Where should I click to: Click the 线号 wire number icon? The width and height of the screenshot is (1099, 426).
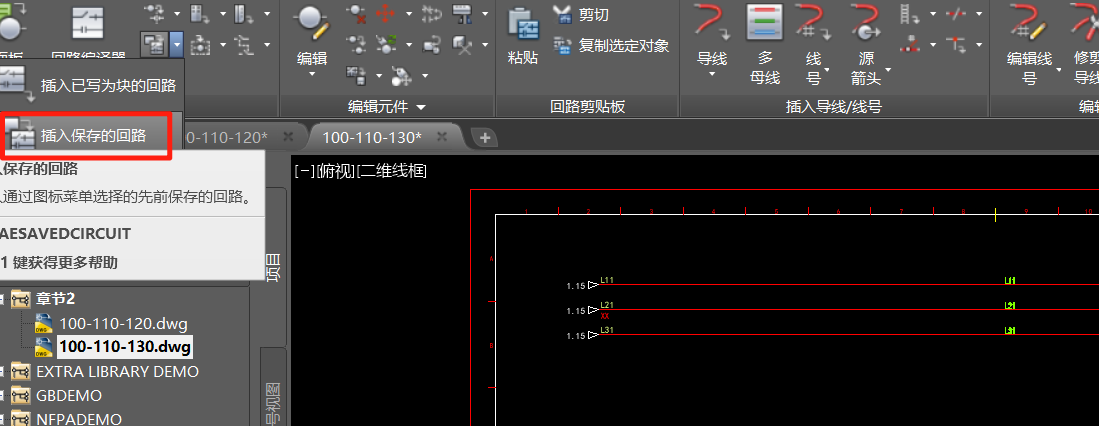[x=813, y=24]
